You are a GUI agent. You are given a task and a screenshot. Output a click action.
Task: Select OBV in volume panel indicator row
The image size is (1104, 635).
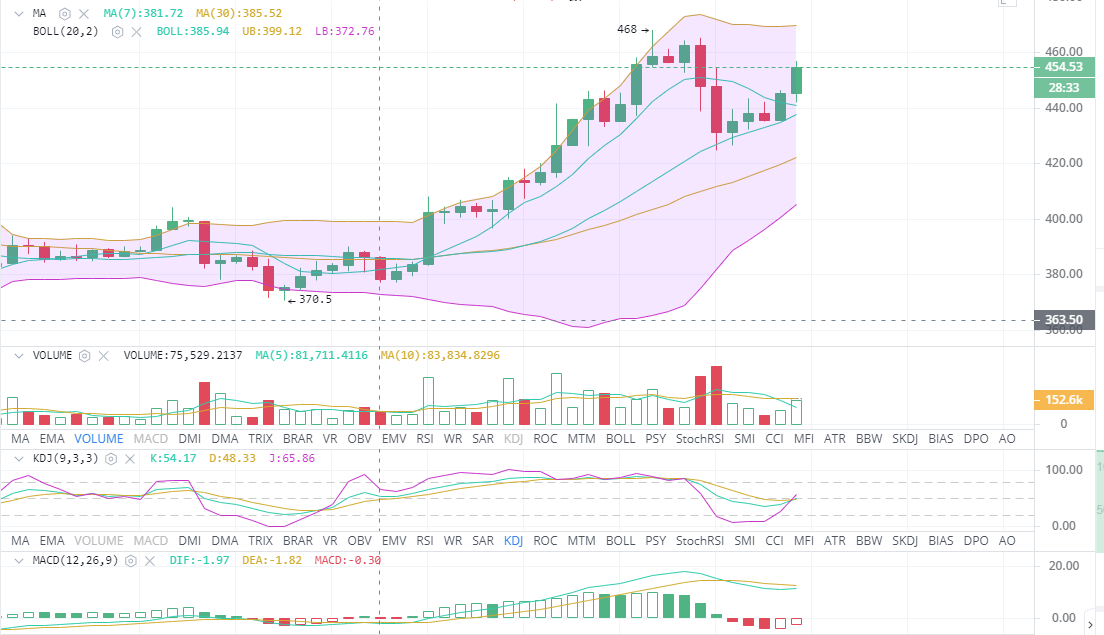click(360, 439)
